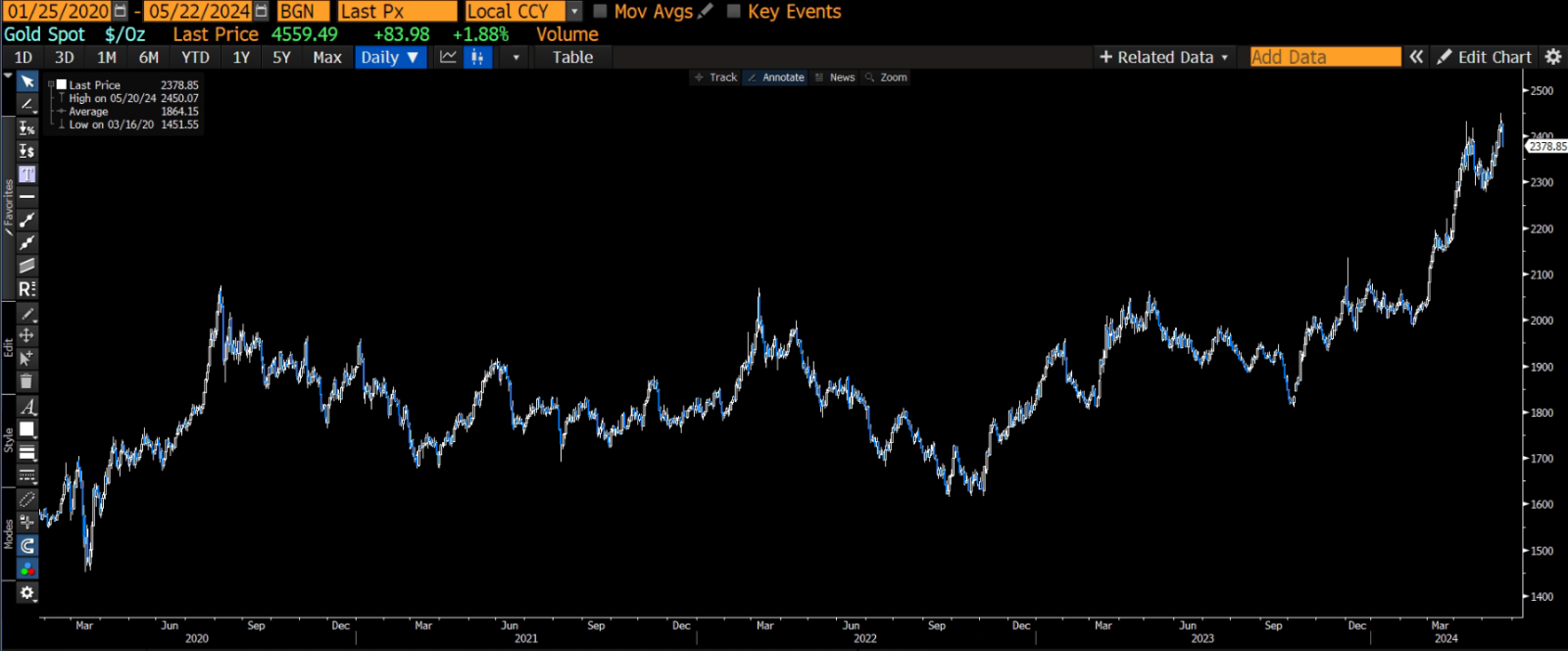Enable the Mov Avgs checkbox
The width and height of the screenshot is (1568, 651).
click(601, 12)
